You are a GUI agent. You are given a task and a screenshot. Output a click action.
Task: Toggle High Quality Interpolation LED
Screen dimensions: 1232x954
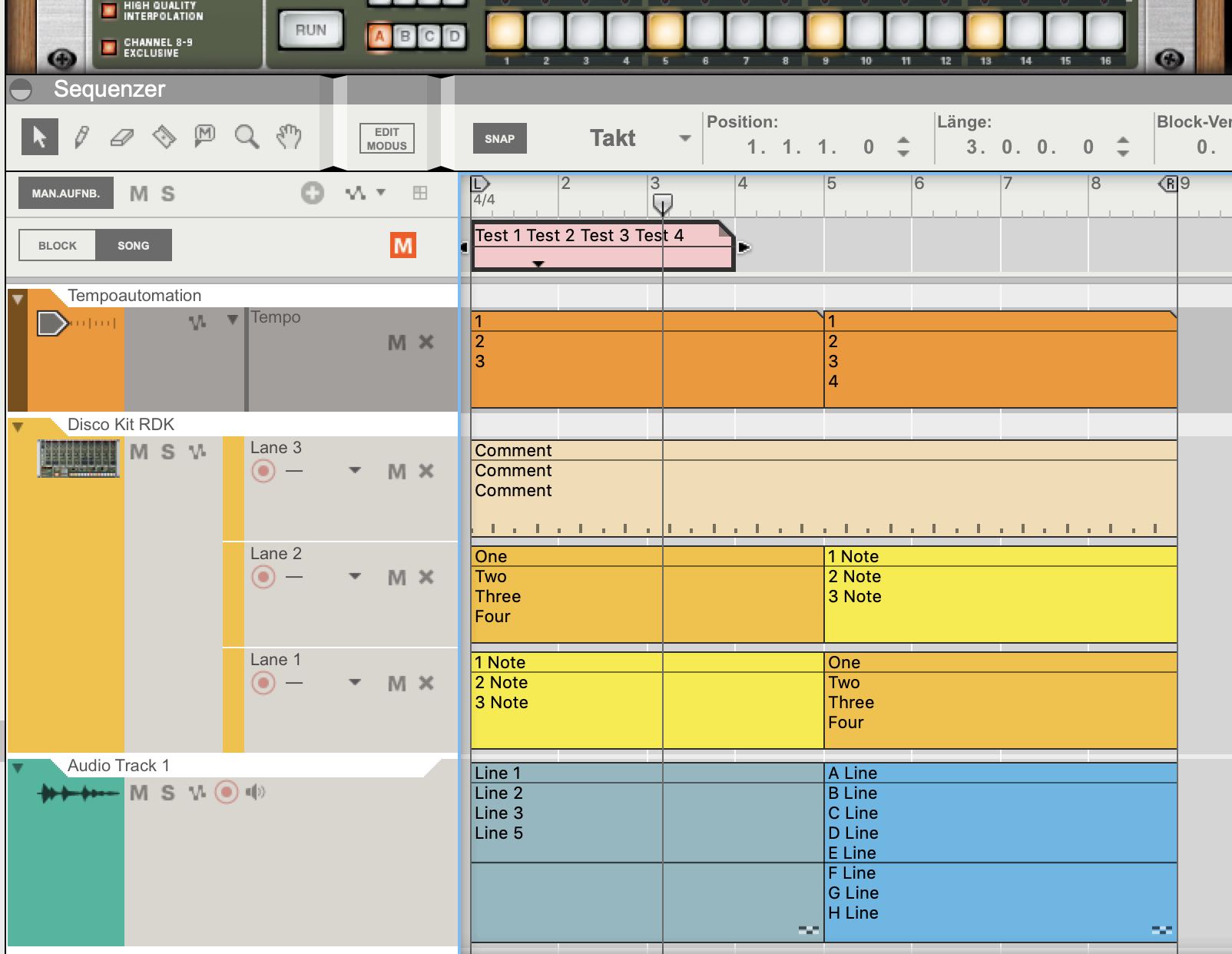pyautogui.click(x=109, y=11)
